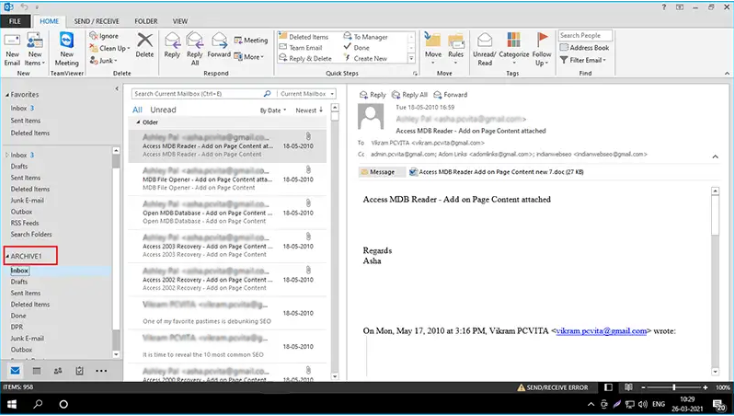Screen dimensions: 734x416
Task: Click the Send/Receive Error warning icon
Action: click(x=521, y=387)
